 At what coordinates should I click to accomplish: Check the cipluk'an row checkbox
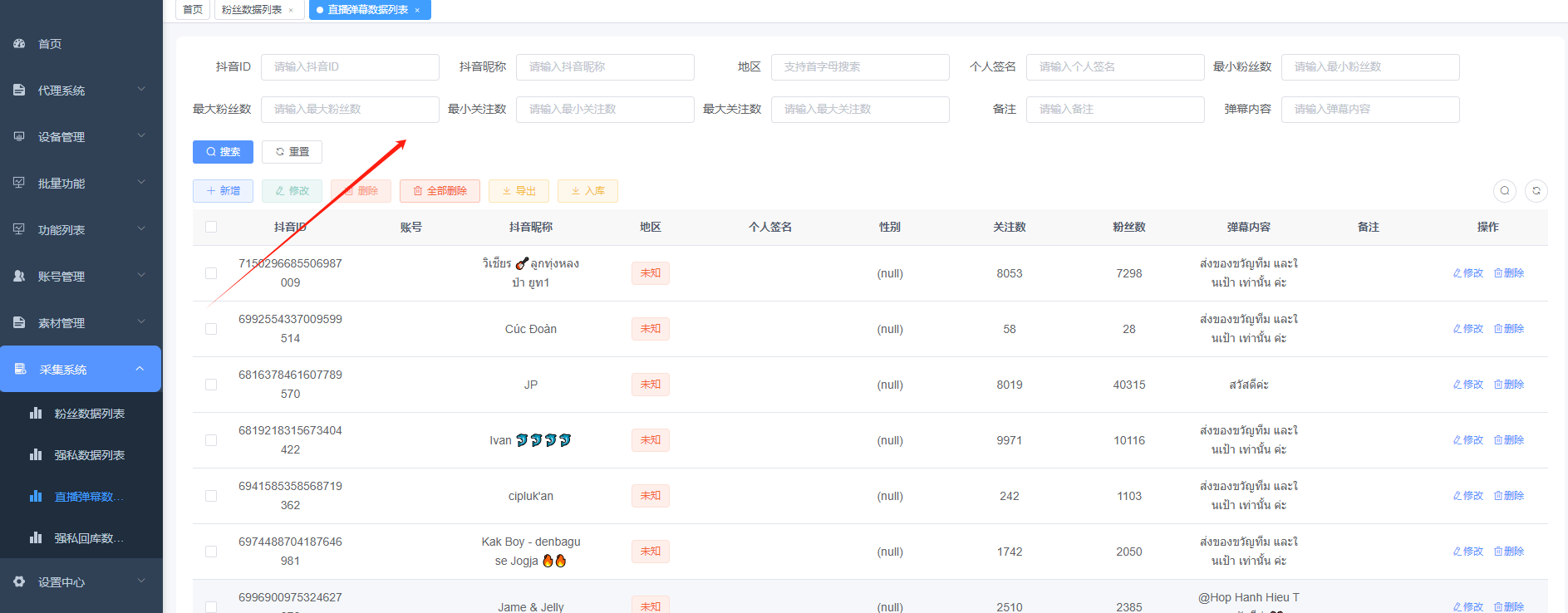(x=211, y=496)
